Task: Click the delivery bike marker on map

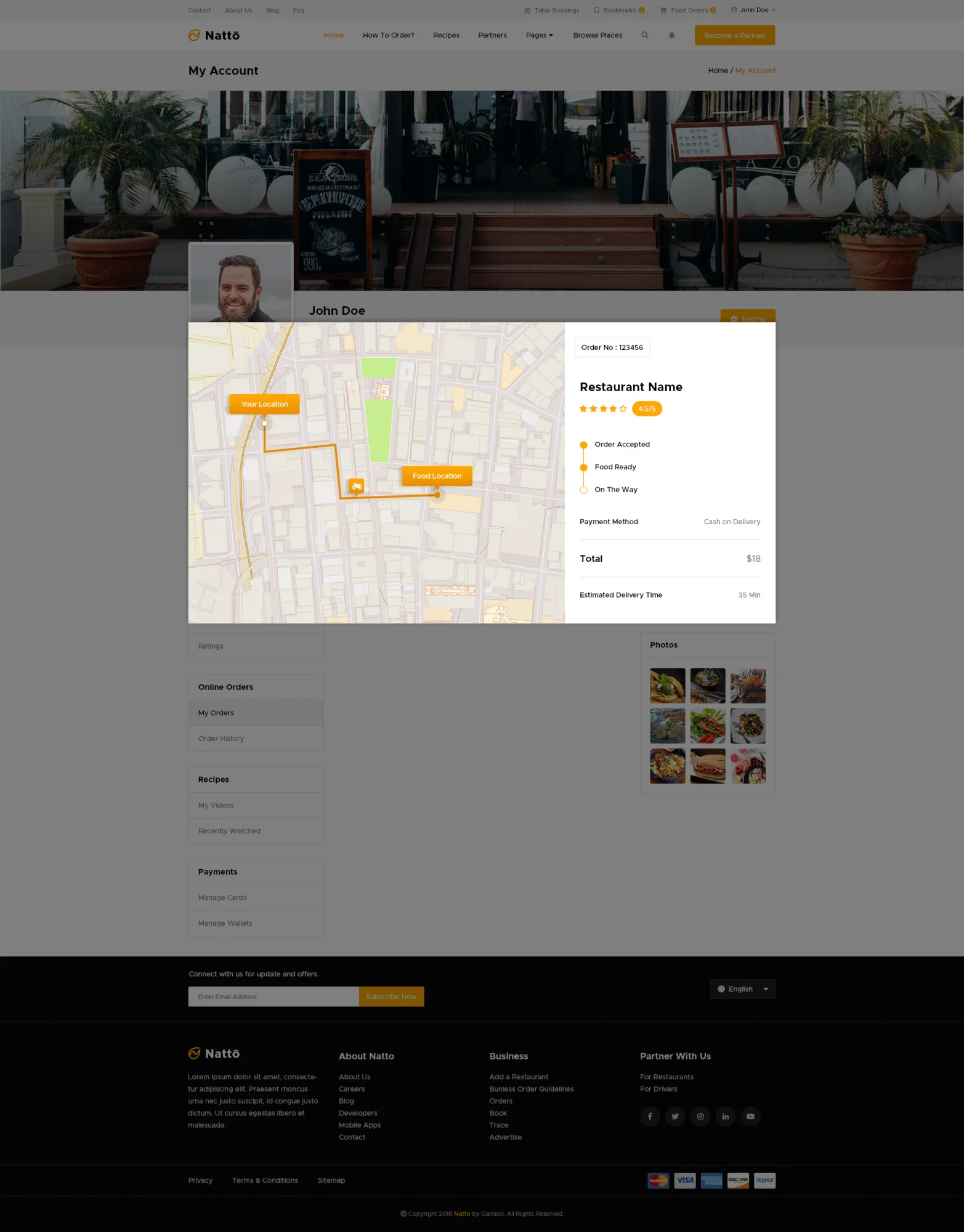Action: click(x=357, y=487)
